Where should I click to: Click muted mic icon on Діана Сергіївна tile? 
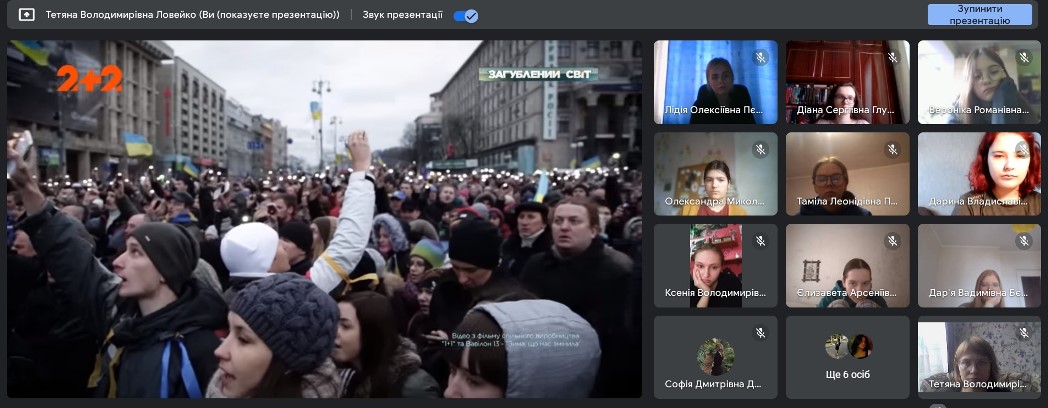click(892, 57)
